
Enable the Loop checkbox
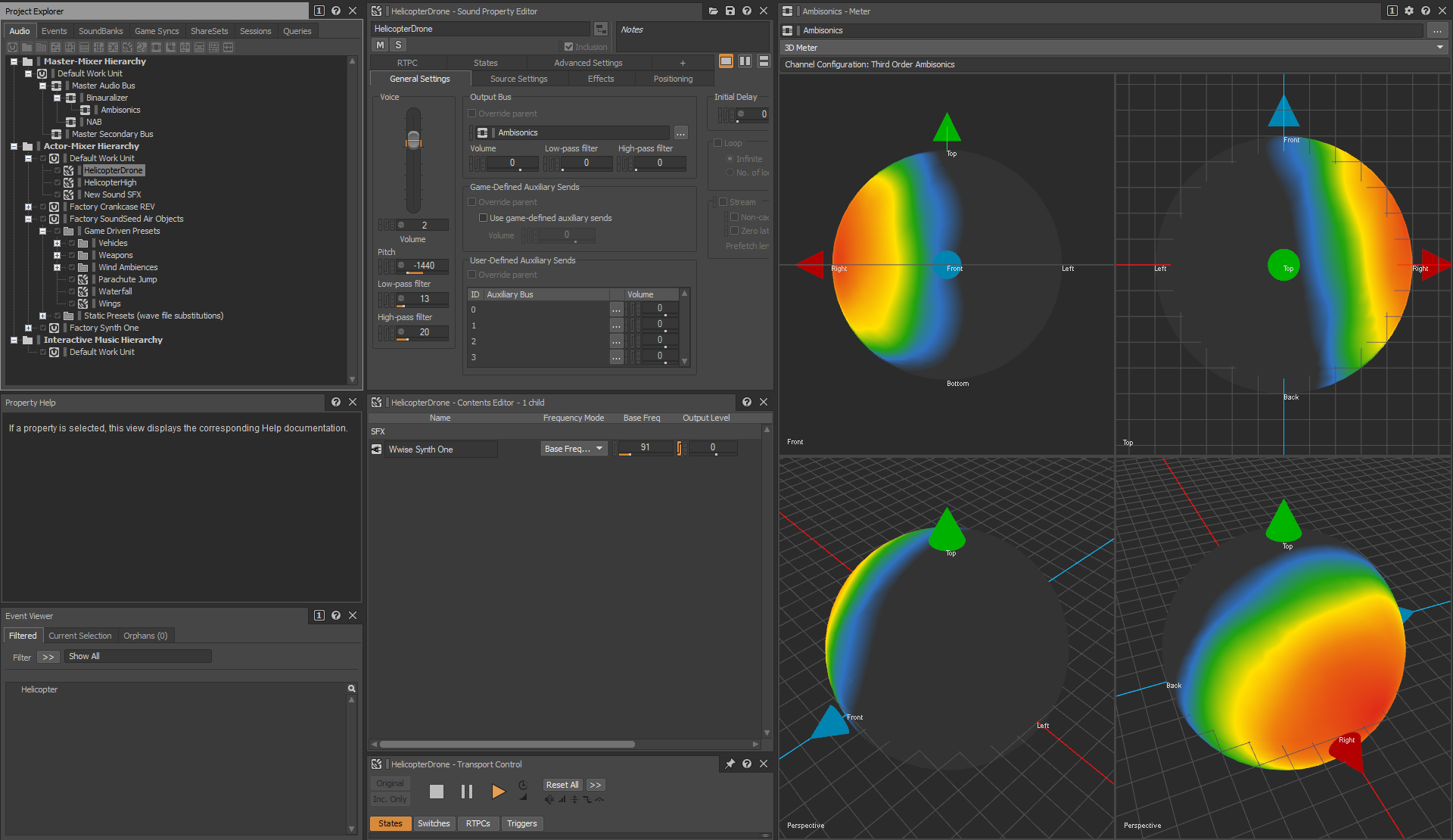pos(718,143)
